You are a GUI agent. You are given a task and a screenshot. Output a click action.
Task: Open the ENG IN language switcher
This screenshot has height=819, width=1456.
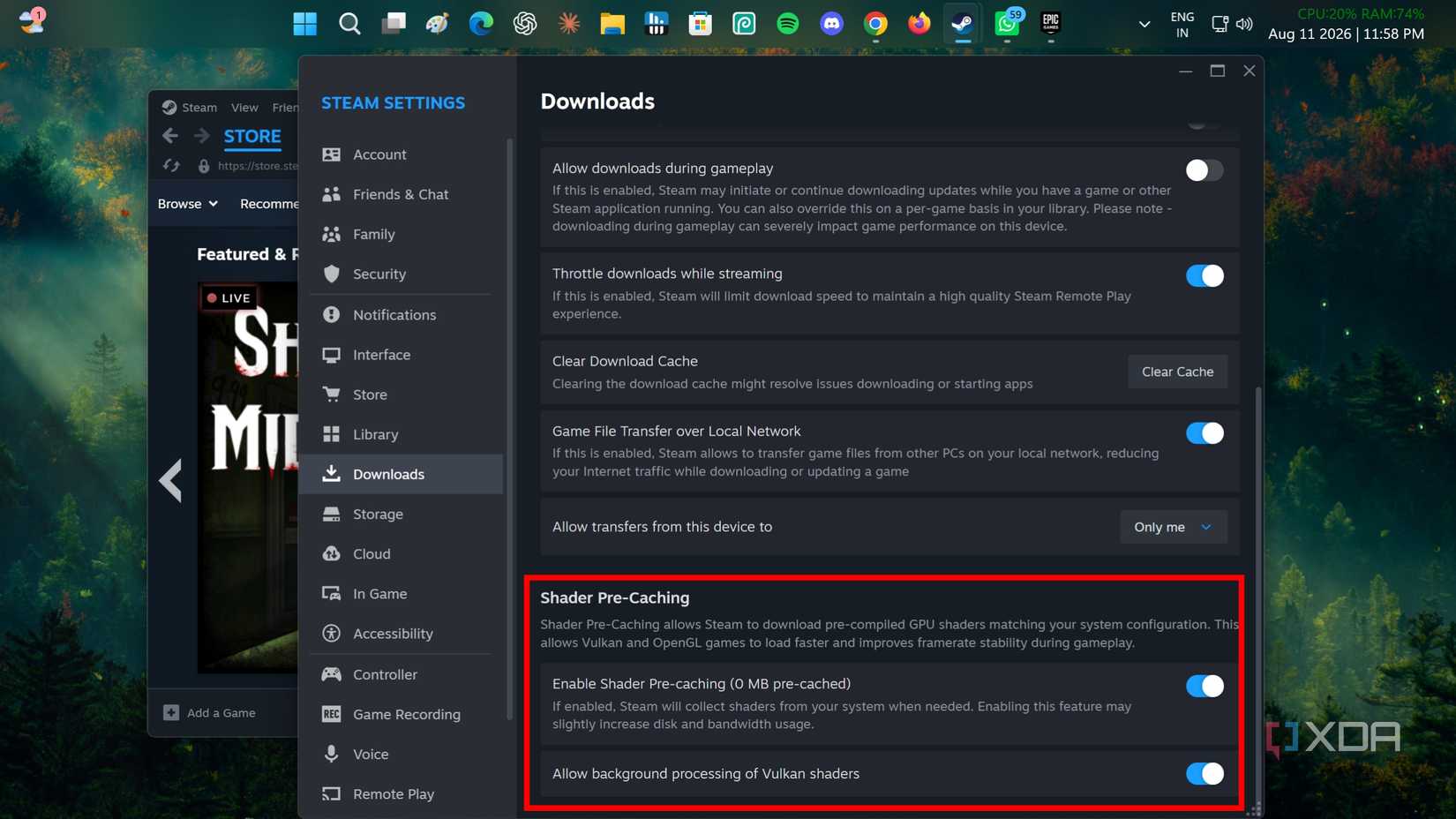click(x=1182, y=25)
